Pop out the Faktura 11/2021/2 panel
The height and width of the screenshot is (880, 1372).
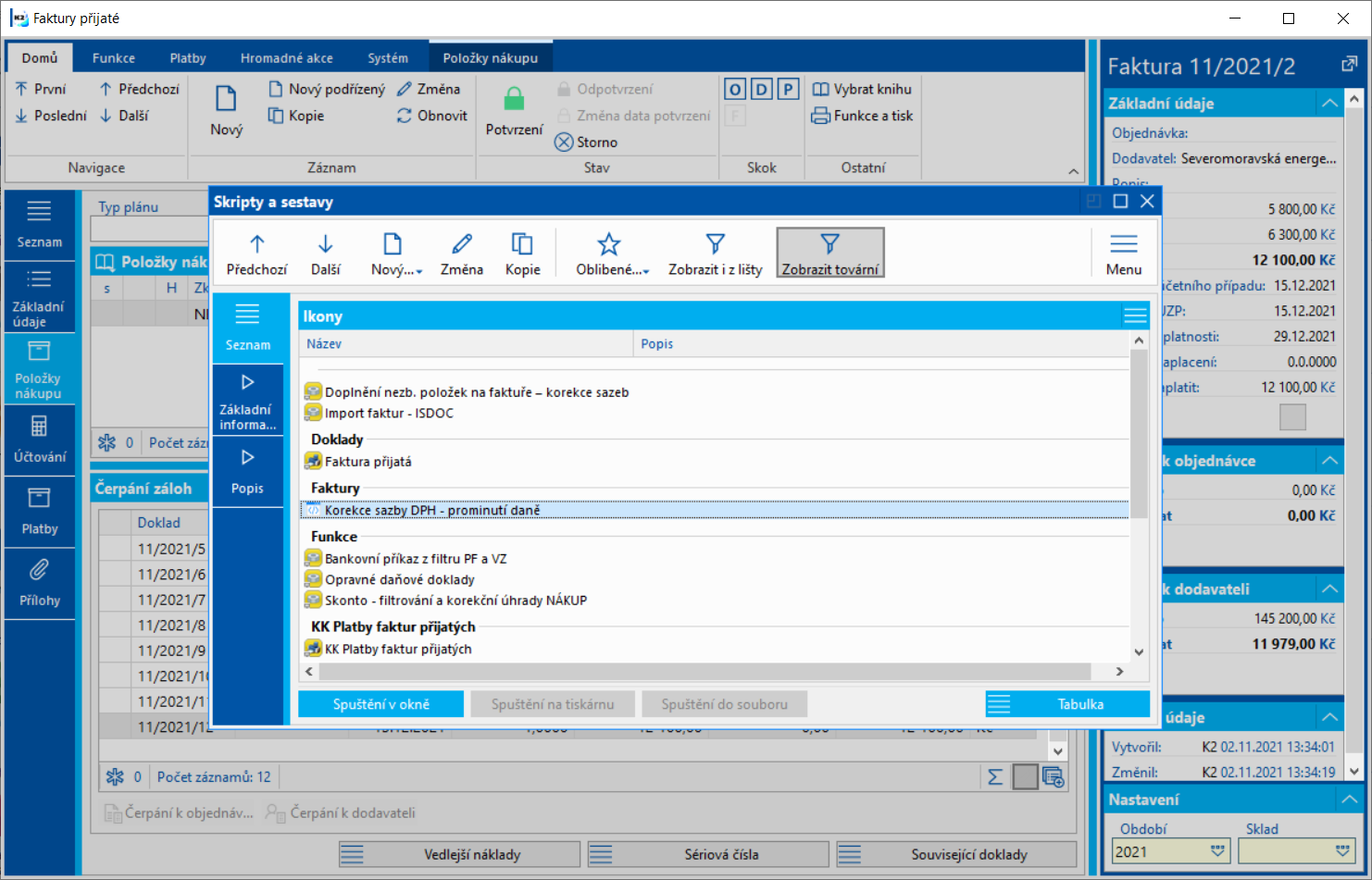click(1349, 65)
